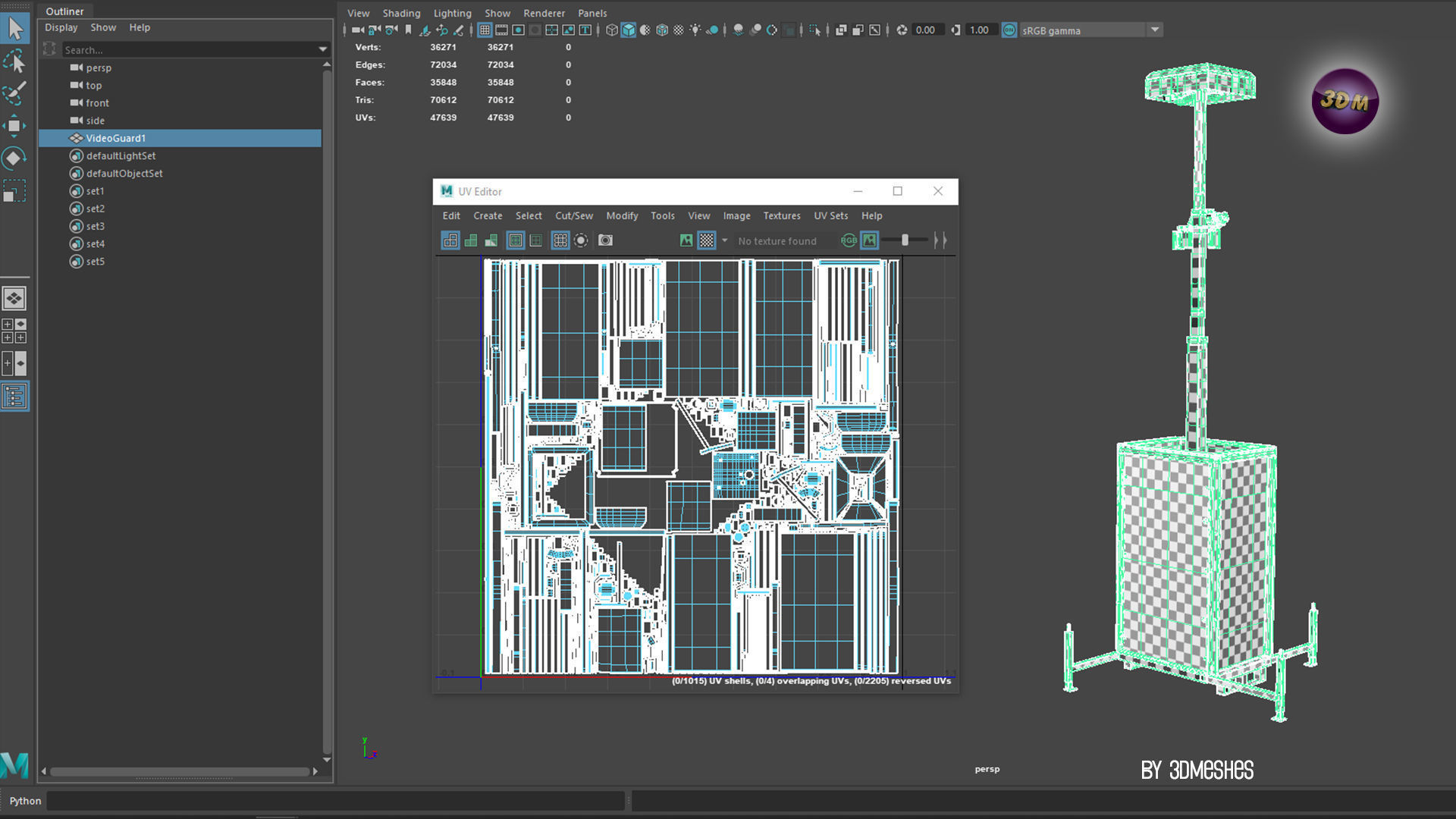This screenshot has width=1456, height=819.
Task: Click the UV snapshot camera icon
Action: (605, 240)
